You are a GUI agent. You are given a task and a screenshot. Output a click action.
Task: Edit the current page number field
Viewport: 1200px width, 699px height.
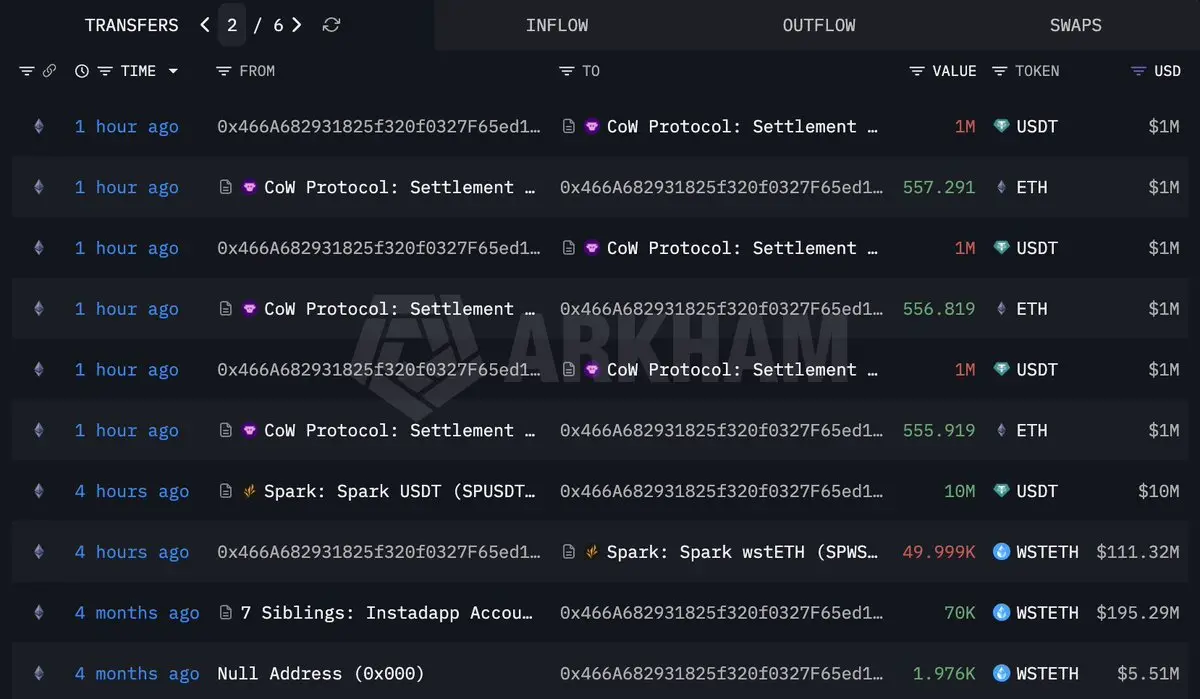pos(232,25)
